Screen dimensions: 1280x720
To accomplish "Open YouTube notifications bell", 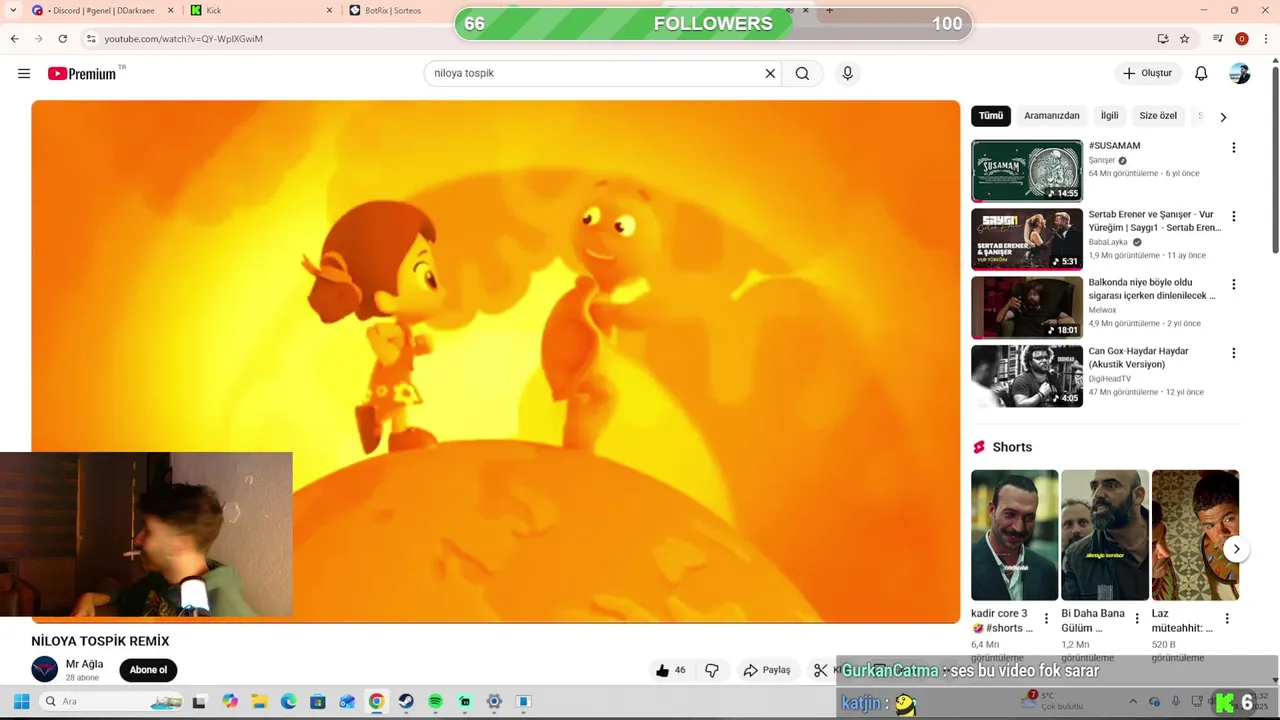I will (1201, 73).
